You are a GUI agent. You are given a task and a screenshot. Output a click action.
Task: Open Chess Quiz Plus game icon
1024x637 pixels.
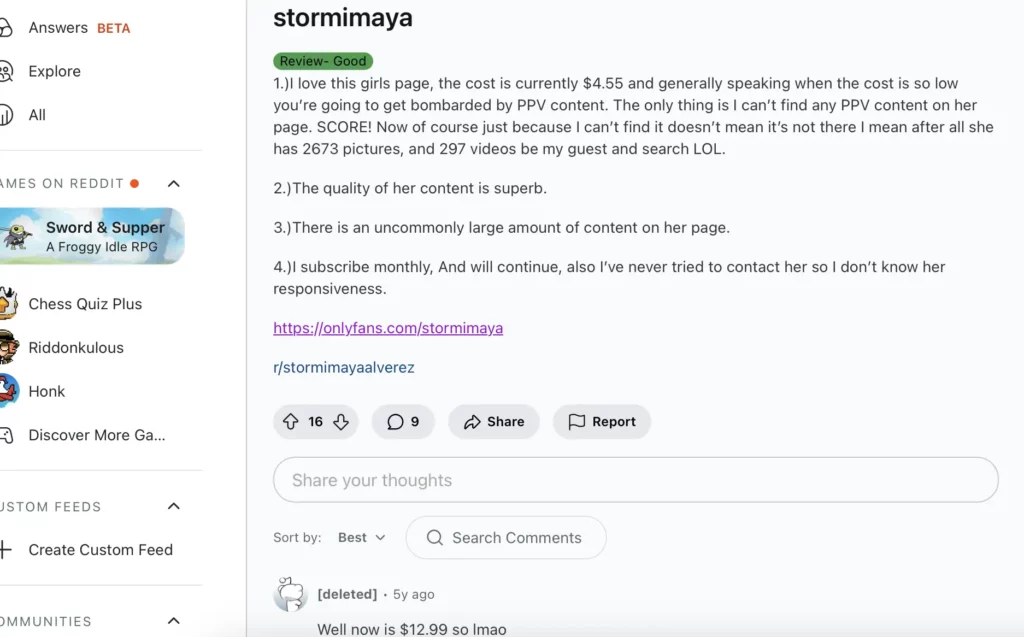8,304
